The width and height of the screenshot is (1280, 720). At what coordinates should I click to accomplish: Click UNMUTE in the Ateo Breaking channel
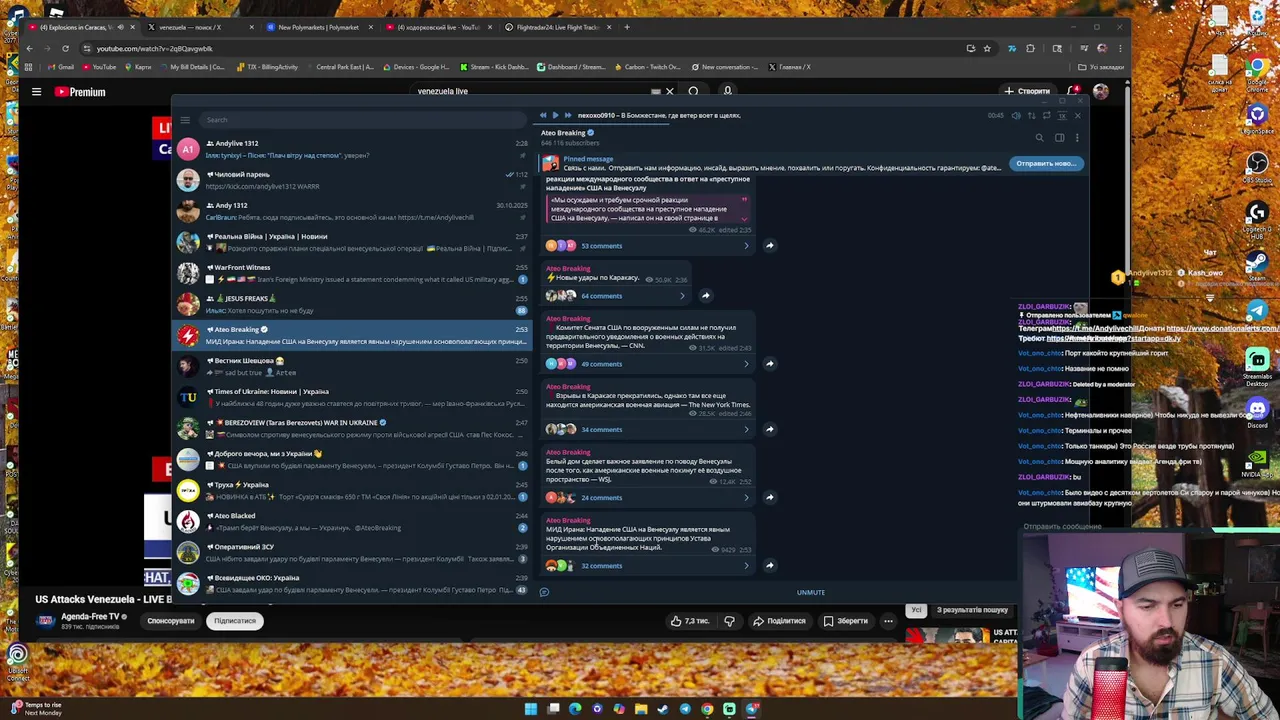tap(811, 592)
